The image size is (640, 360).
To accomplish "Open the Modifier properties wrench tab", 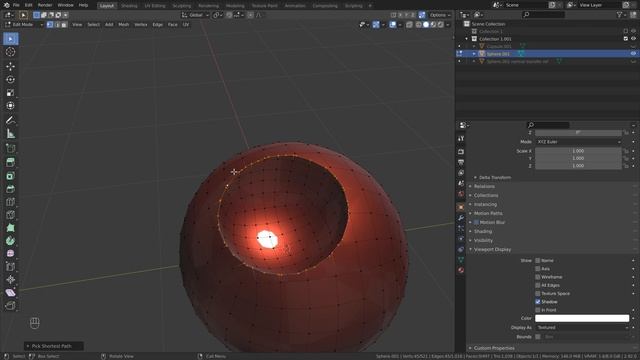I will 461,218.
